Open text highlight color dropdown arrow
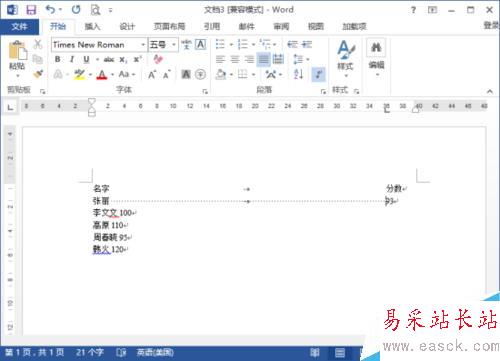 [x=90, y=74]
